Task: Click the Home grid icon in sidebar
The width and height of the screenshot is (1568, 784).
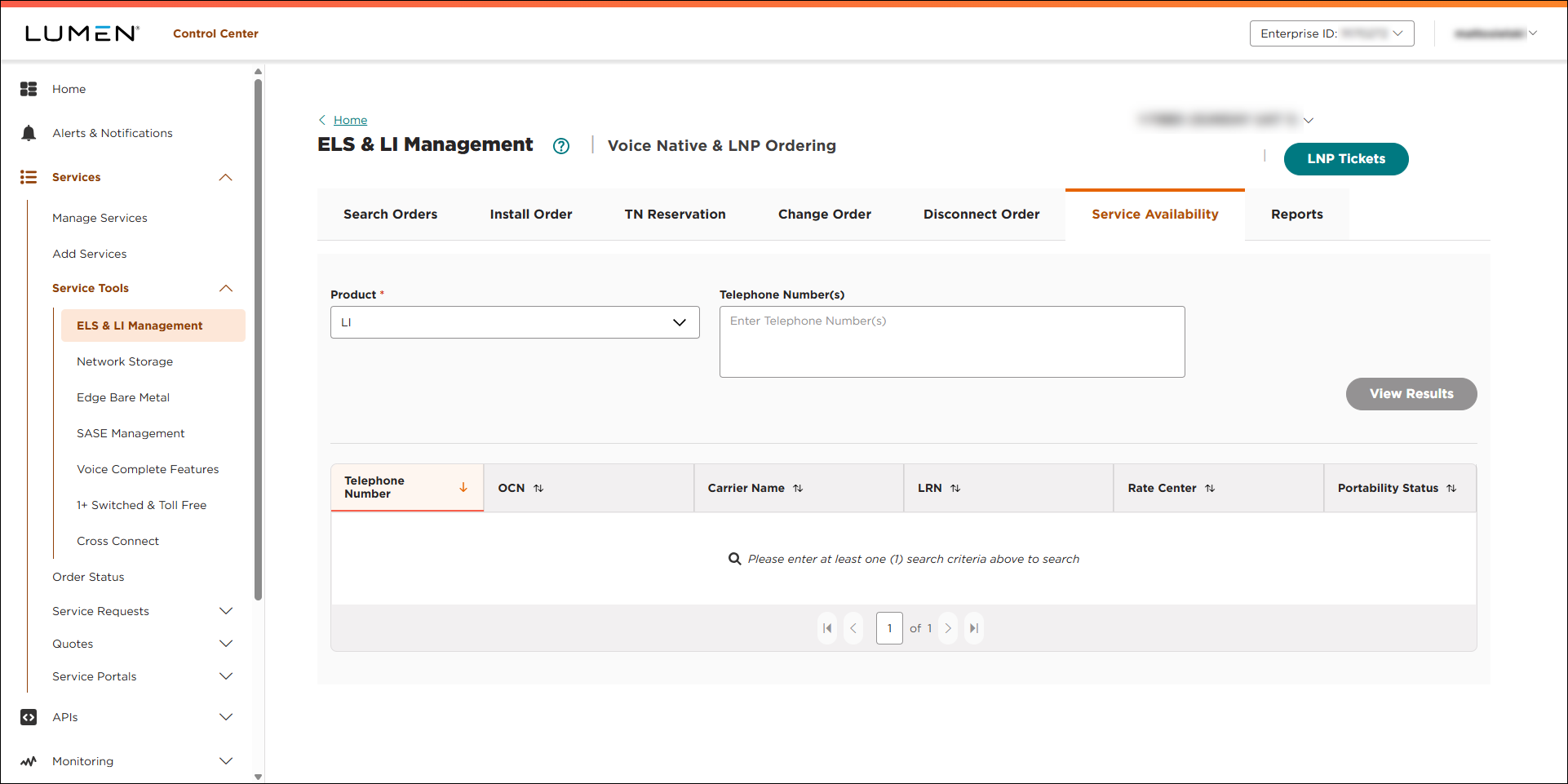Action: tap(29, 88)
